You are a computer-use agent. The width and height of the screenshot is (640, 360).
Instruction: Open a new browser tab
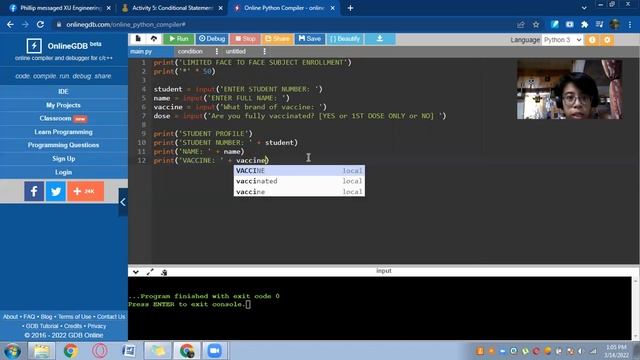(350, 8)
